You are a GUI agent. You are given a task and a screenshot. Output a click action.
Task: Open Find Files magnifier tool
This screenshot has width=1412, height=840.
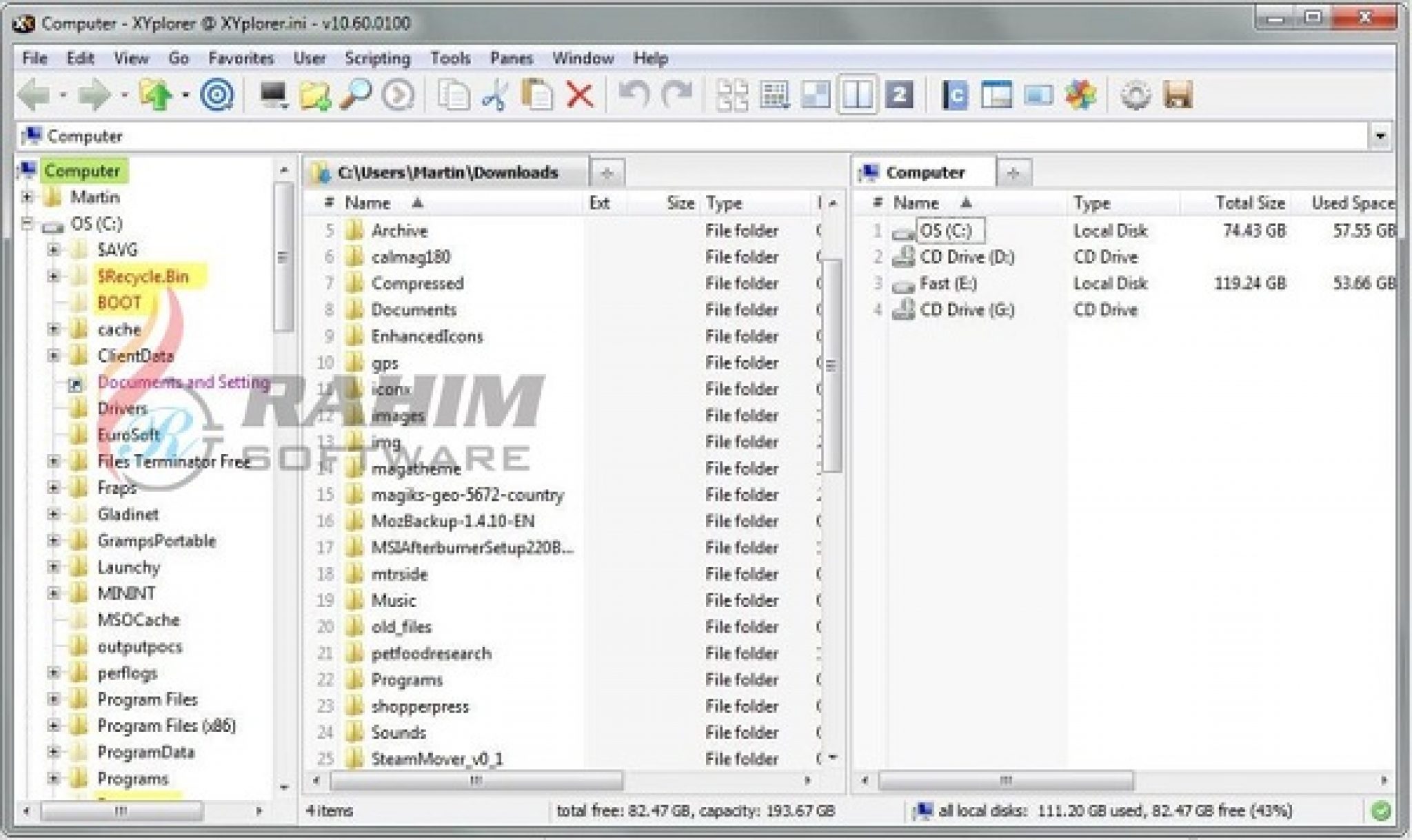tap(356, 95)
